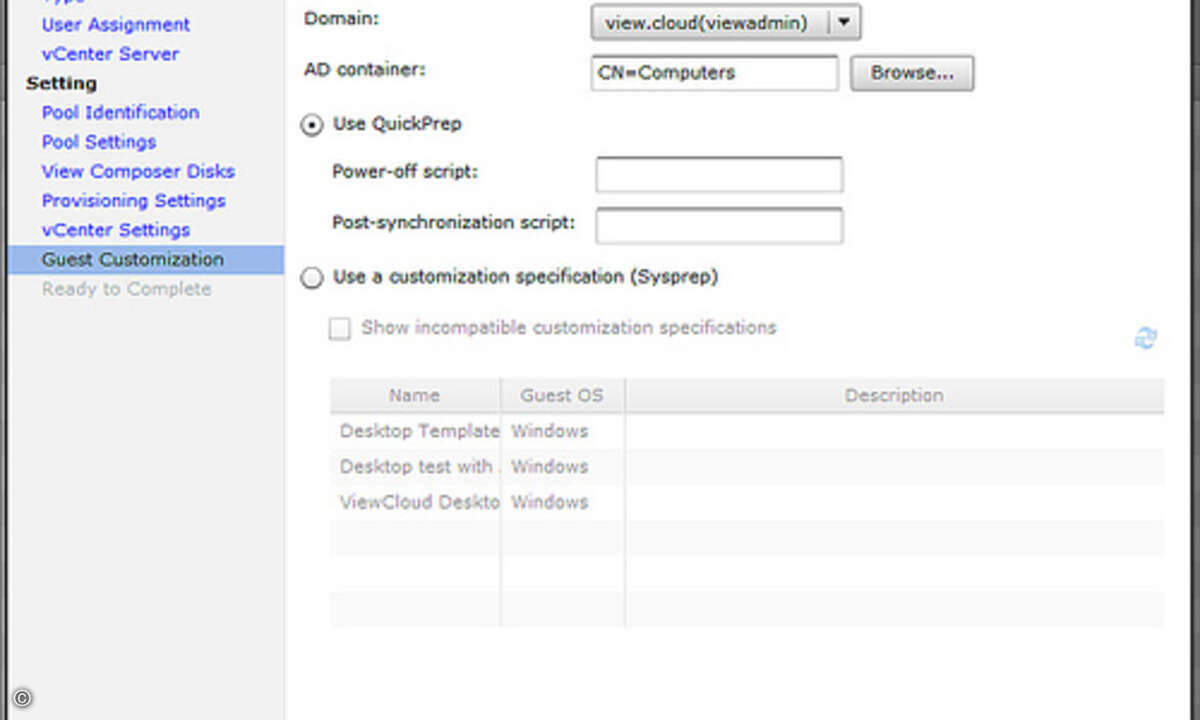The image size is (1200, 720).
Task: Go to Pool Settings step
Action: [x=99, y=142]
